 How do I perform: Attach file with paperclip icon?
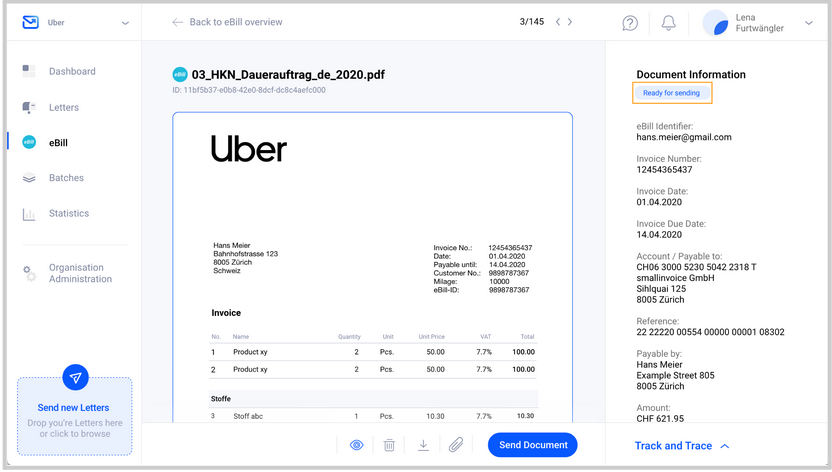click(456, 444)
